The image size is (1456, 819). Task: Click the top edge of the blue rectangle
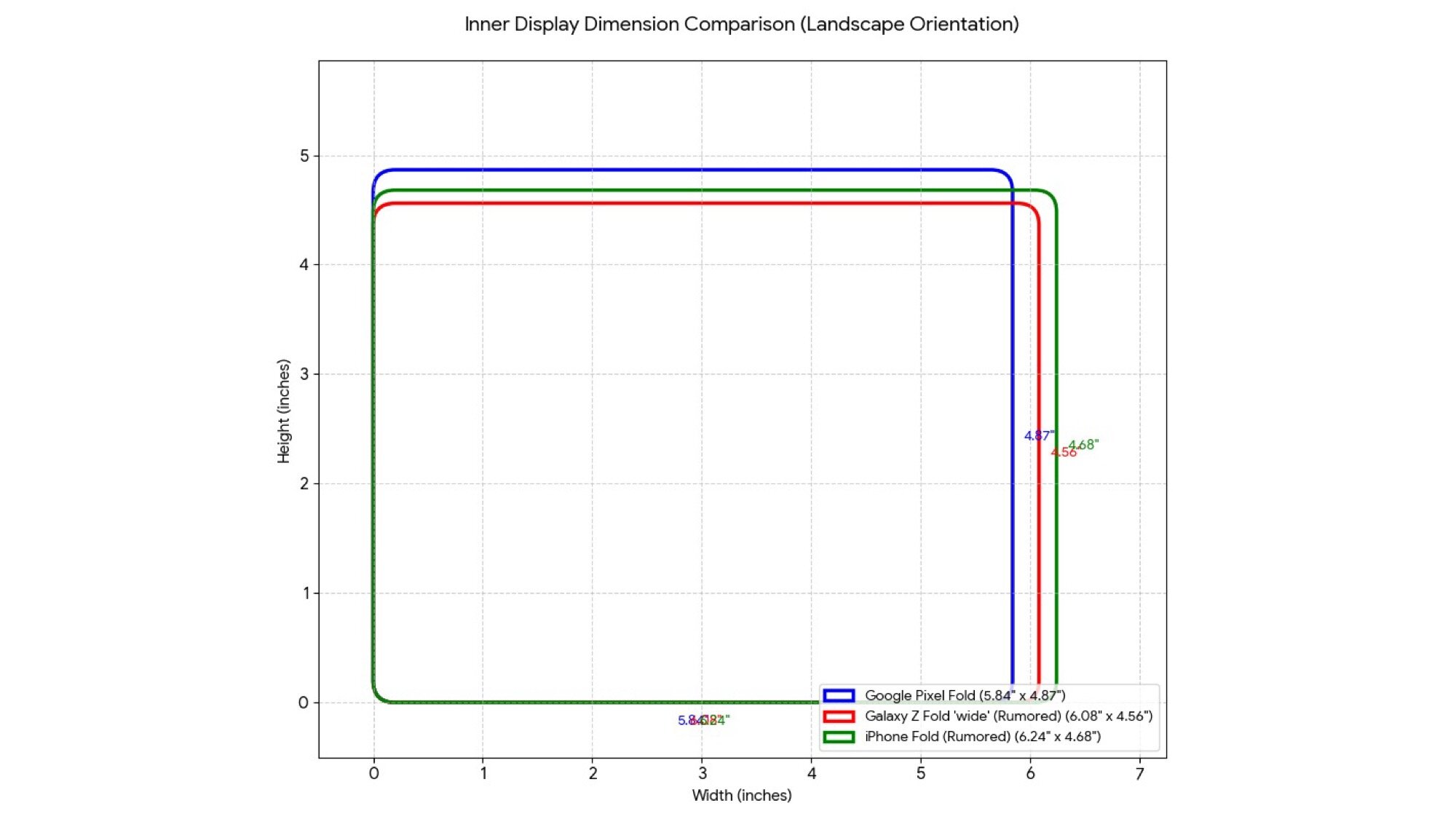pyautogui.click(x=692, y=170)
